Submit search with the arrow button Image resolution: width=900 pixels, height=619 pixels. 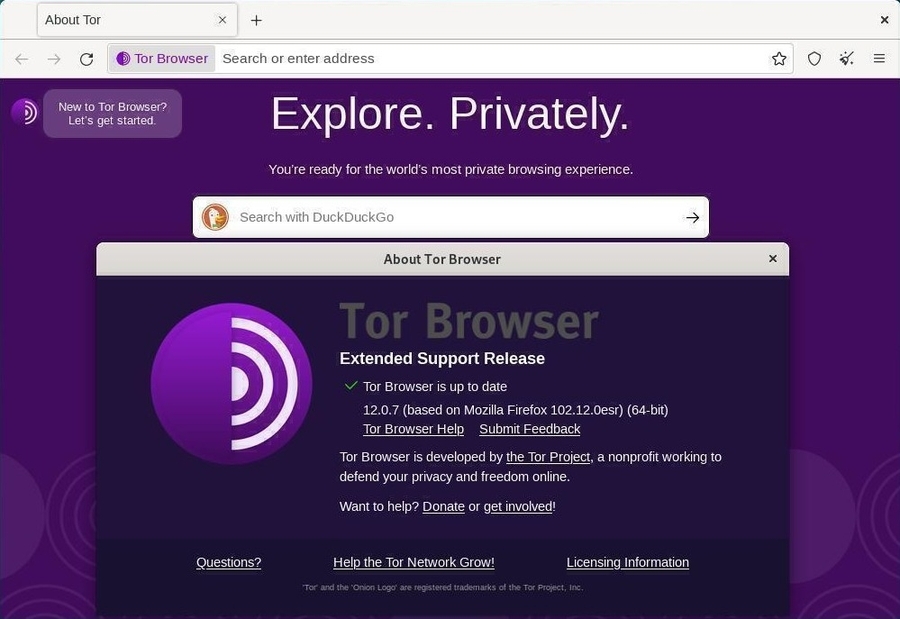tap(692, 217)
